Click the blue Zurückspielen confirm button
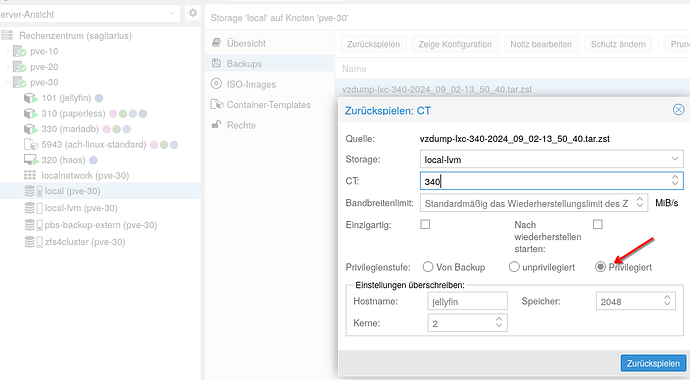The width and height of the screenshot is (690, 380). (653, 363)
